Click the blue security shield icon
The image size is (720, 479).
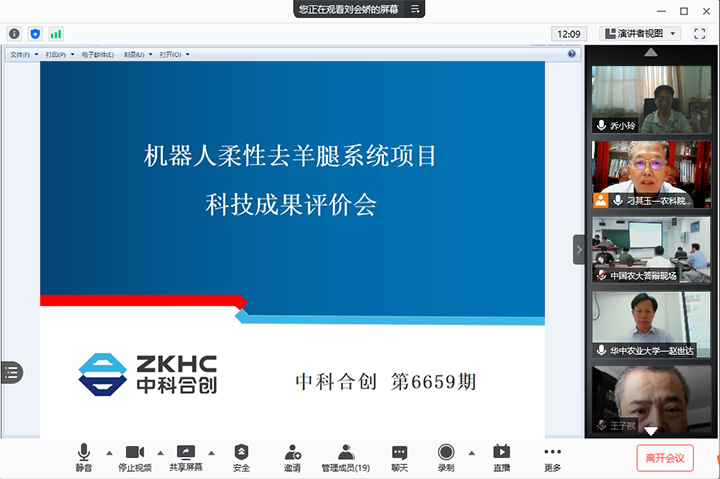(35, 34)
